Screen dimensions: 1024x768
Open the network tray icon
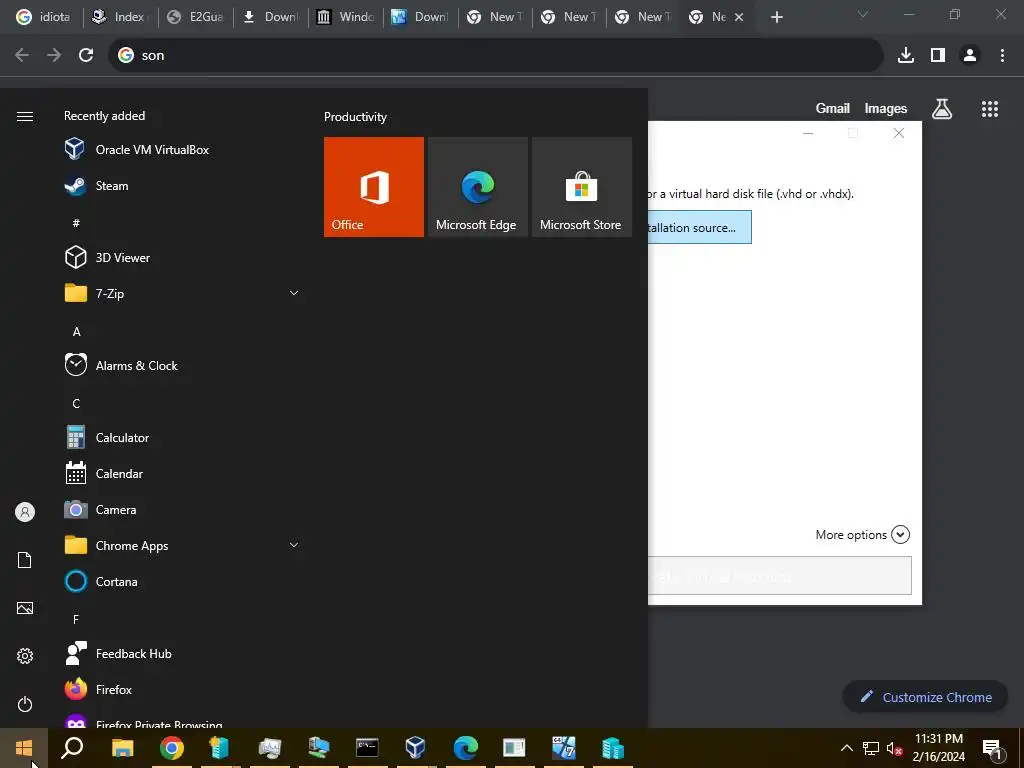point(871,748)
